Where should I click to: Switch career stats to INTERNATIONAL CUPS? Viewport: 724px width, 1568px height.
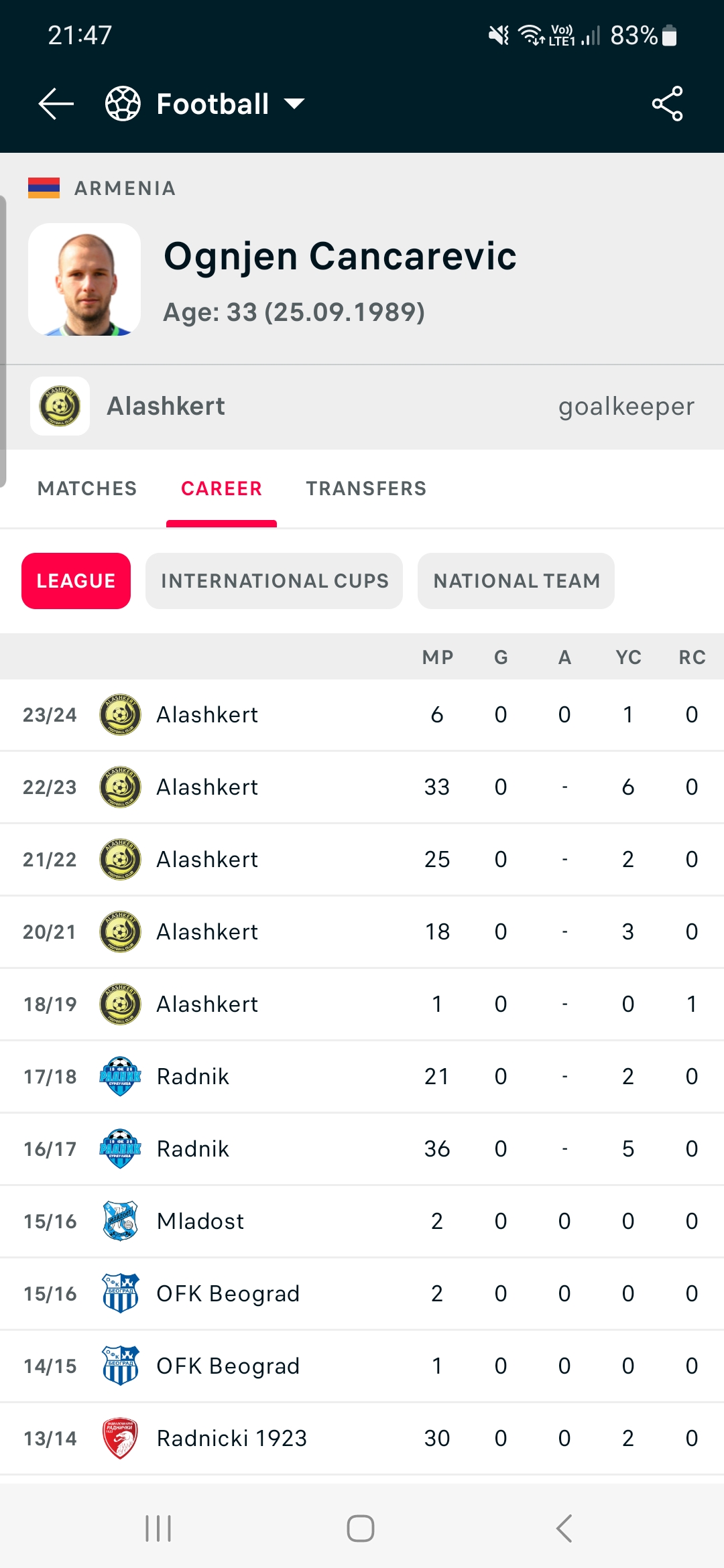[x=274, y=581]
